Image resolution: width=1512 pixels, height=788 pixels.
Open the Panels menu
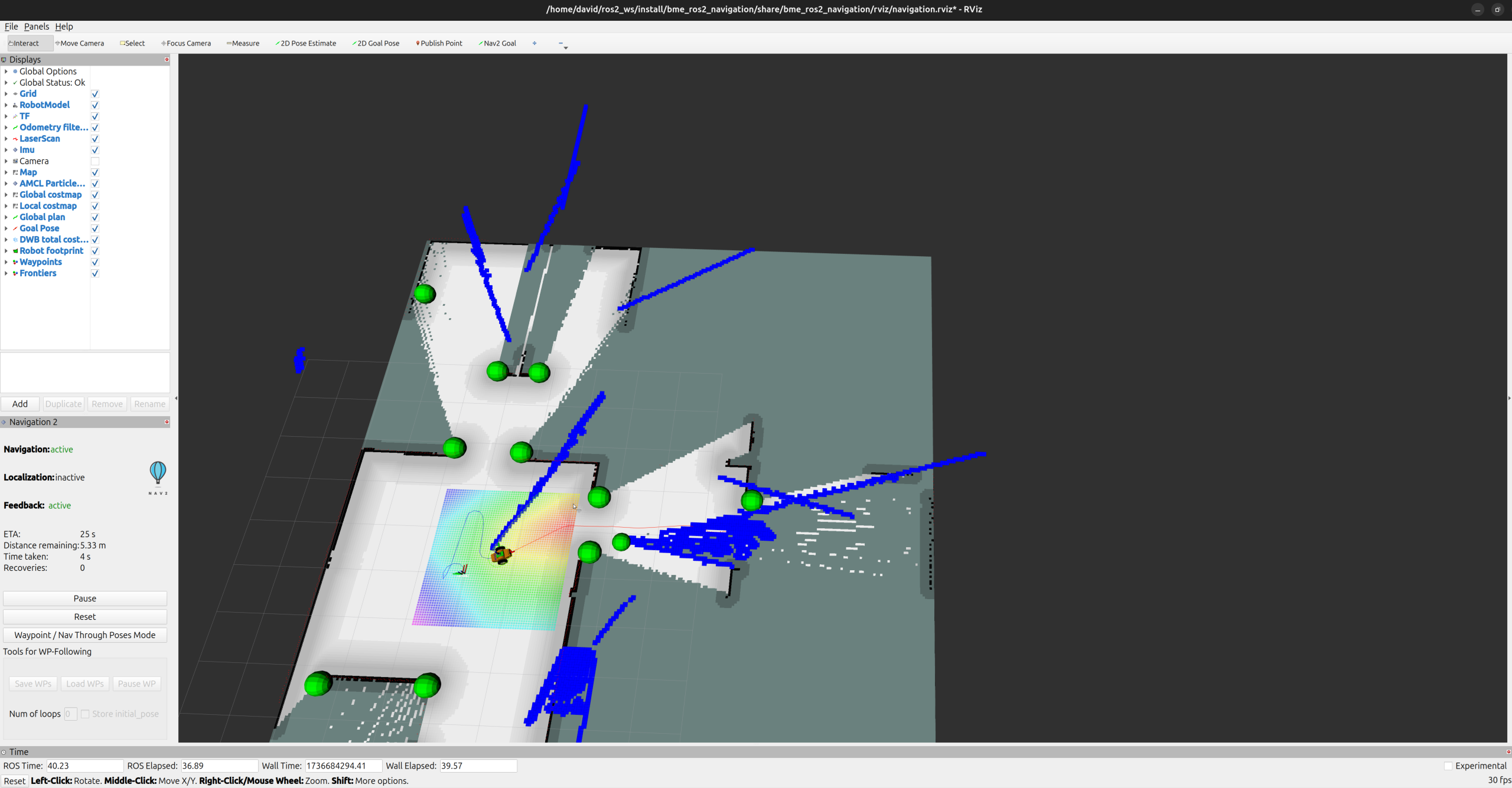pyautogui.click(x=37, y=27)
